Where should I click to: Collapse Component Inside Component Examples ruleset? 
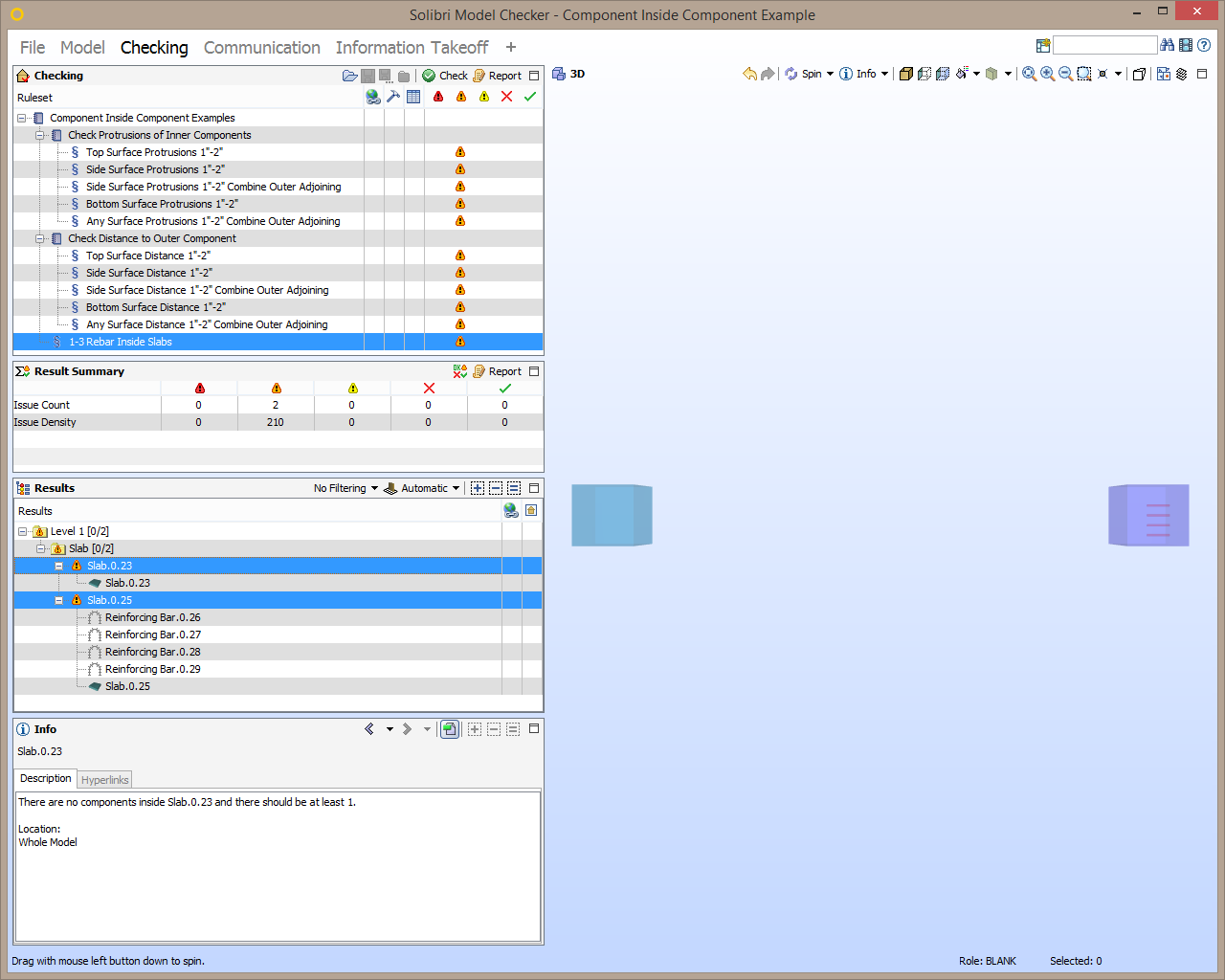pos(22,118)
